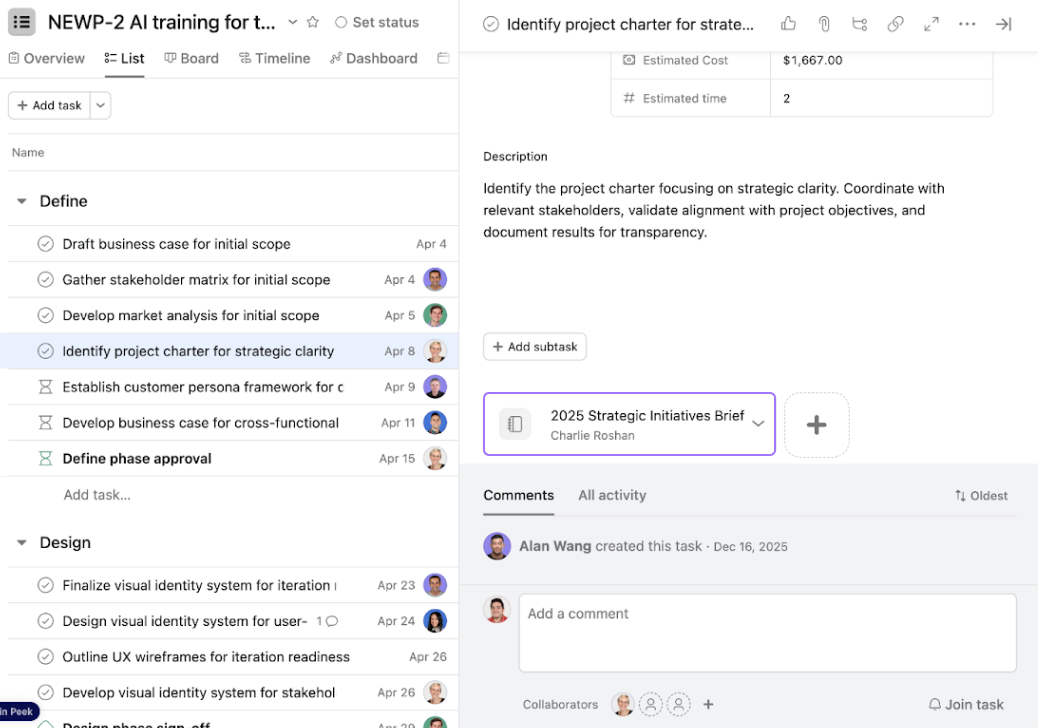Click the Join task button
This screenshot has width=1038, height=728.
[966, 704]
